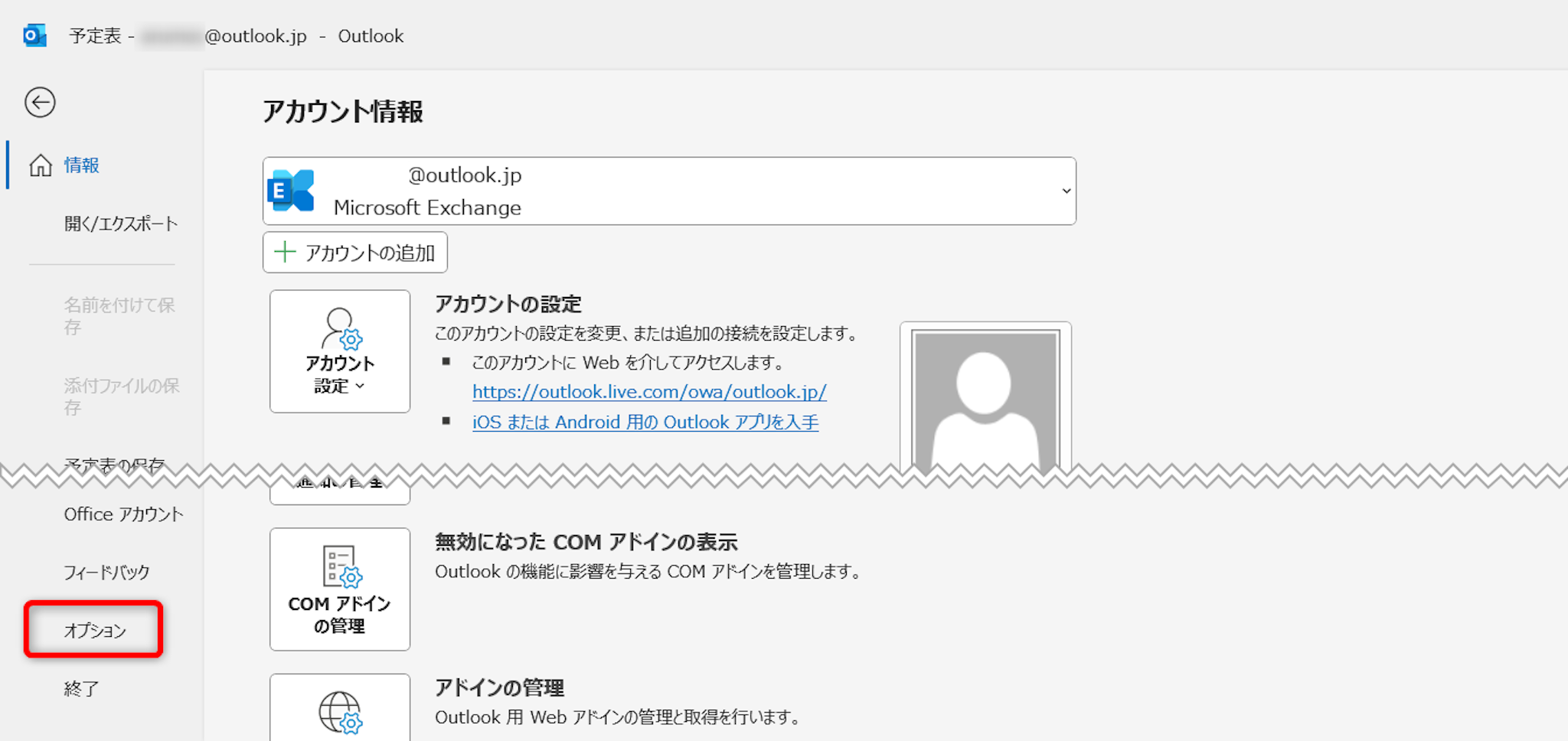Open the フィードバック section
The width and height of the screenshot is (1568, 741).
106,573
